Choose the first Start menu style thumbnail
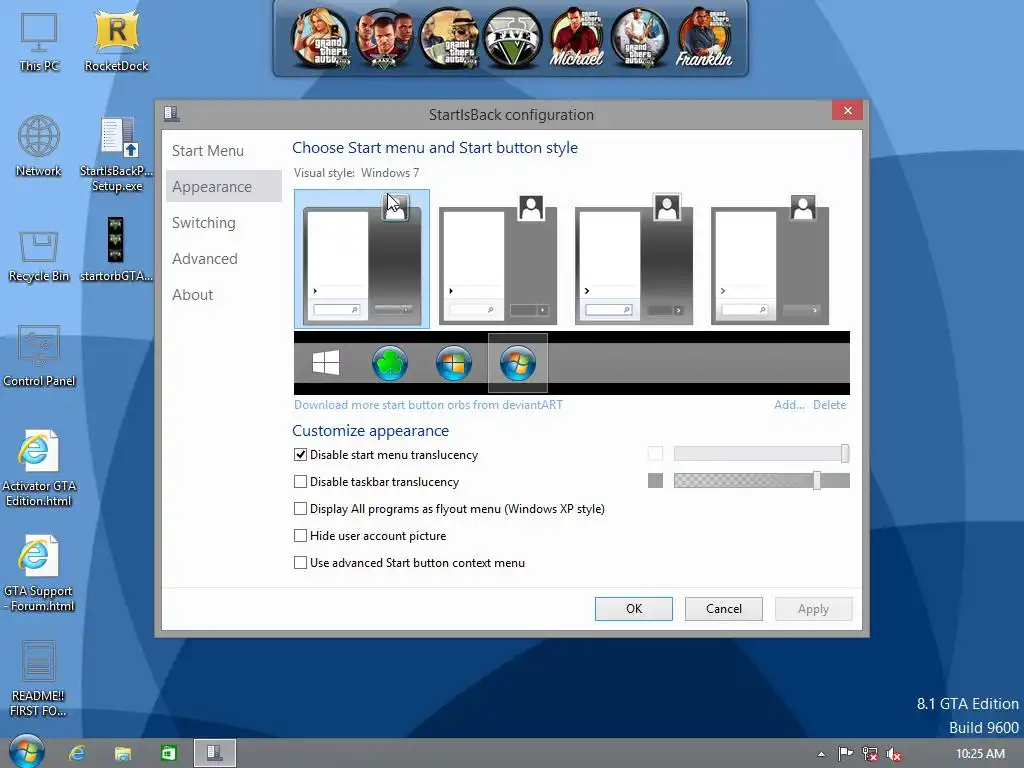Image resolution: width=1024 pixels, height=768 pixels. point(362,259)
